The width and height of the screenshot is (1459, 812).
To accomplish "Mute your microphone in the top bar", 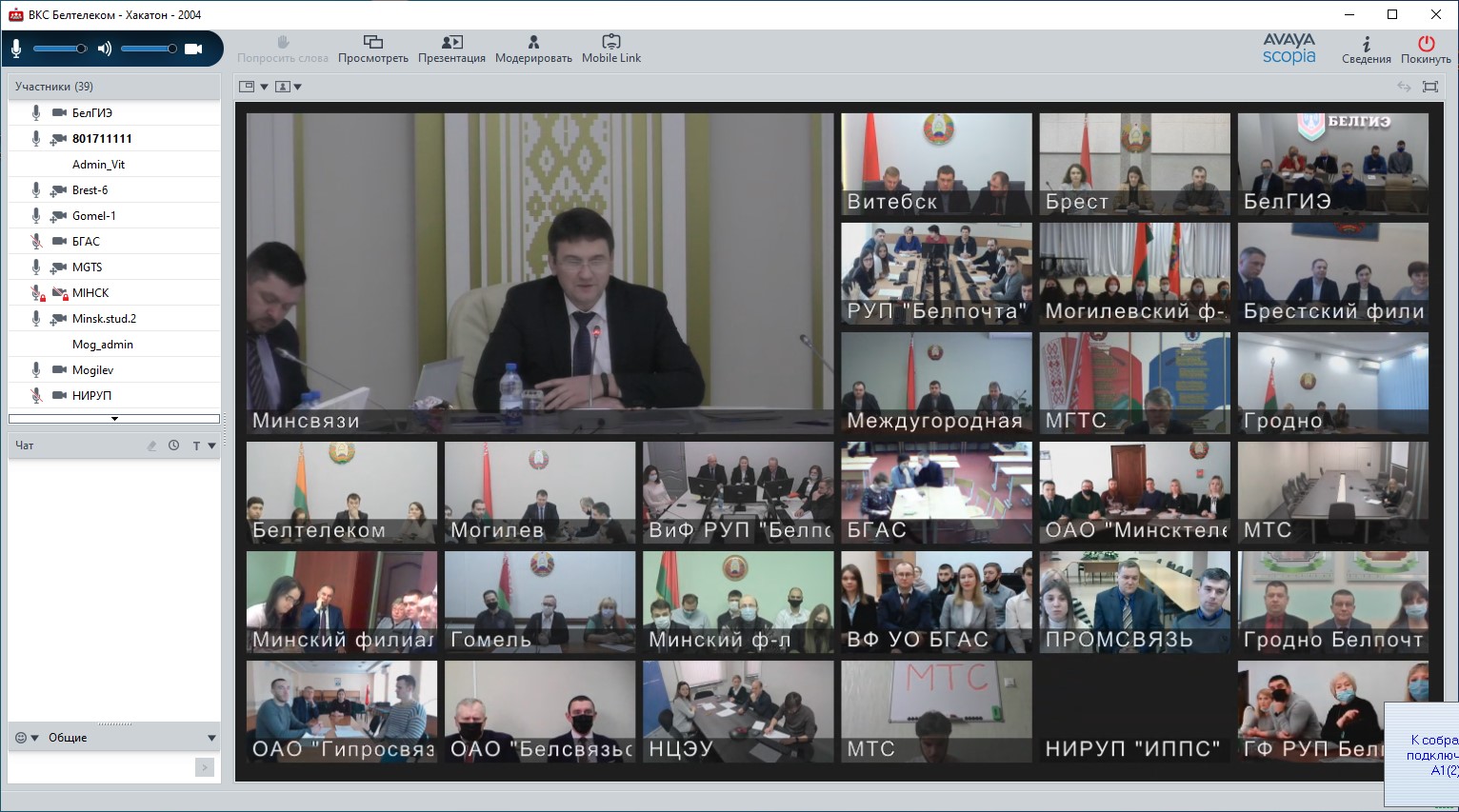I will pyautogui.click(x=16, y=48).
